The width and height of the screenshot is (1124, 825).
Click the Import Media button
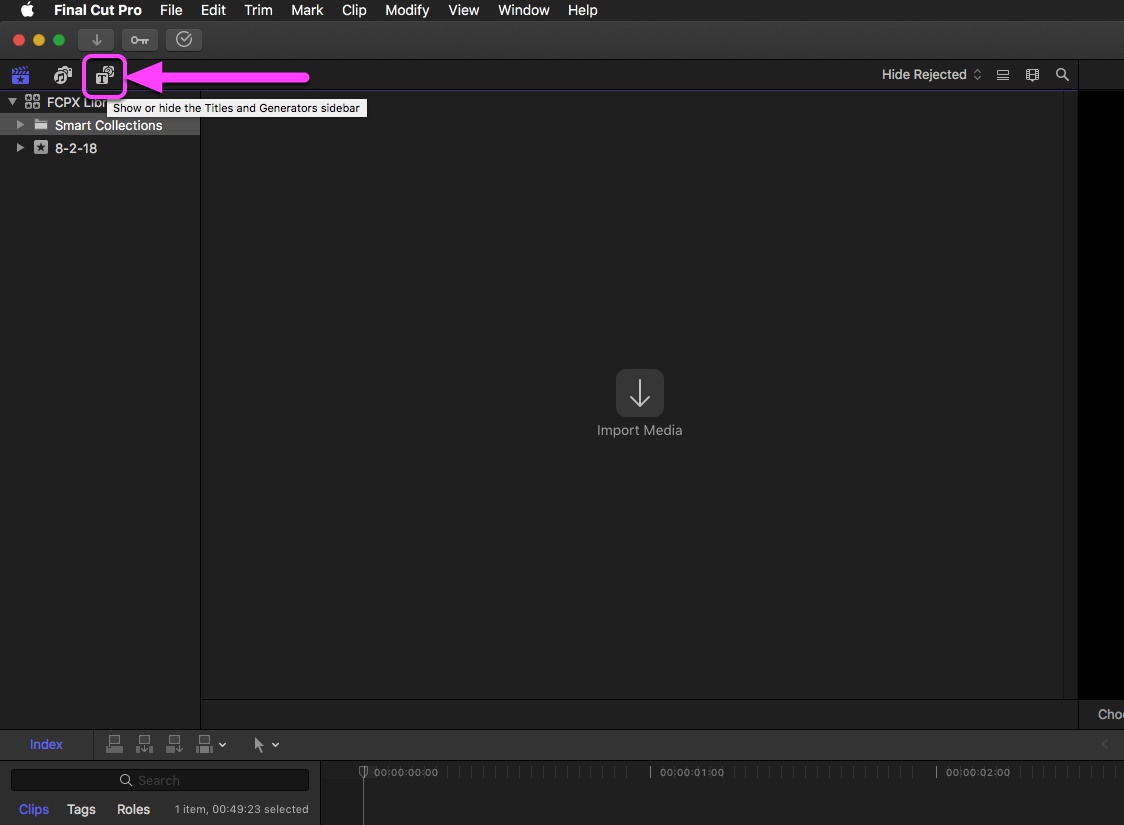640,393
